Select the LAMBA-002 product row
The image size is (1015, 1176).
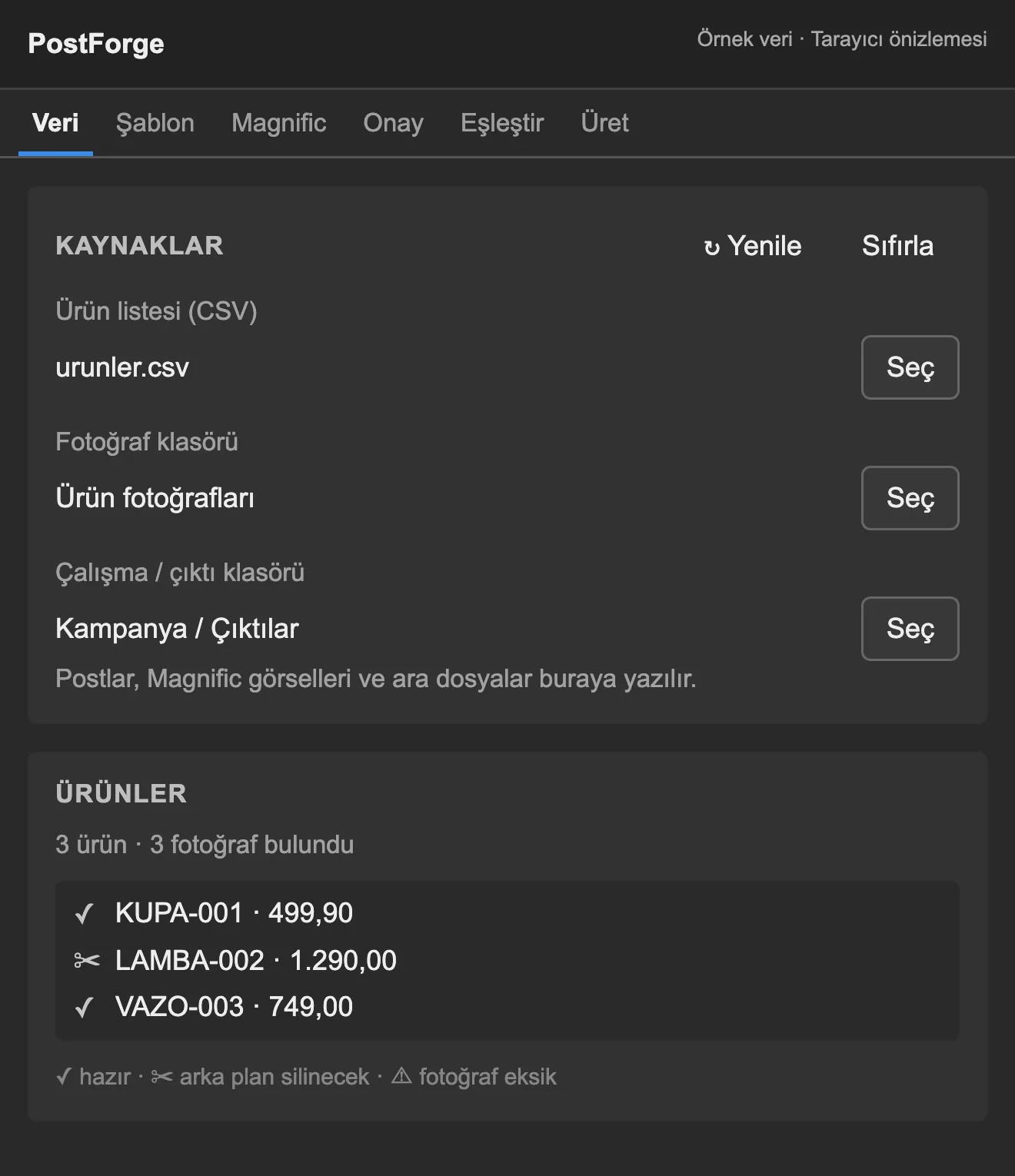click(507, 961)
